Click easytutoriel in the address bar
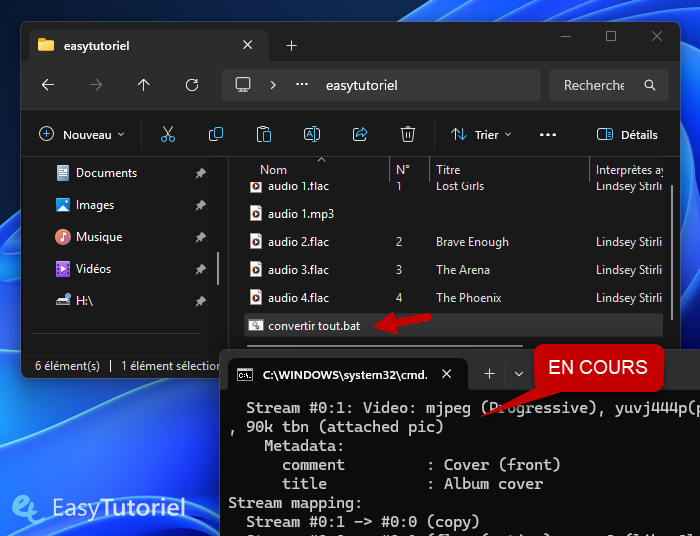Image resolution: width=700 pixels, height=536 pixels. pos(362,85)
